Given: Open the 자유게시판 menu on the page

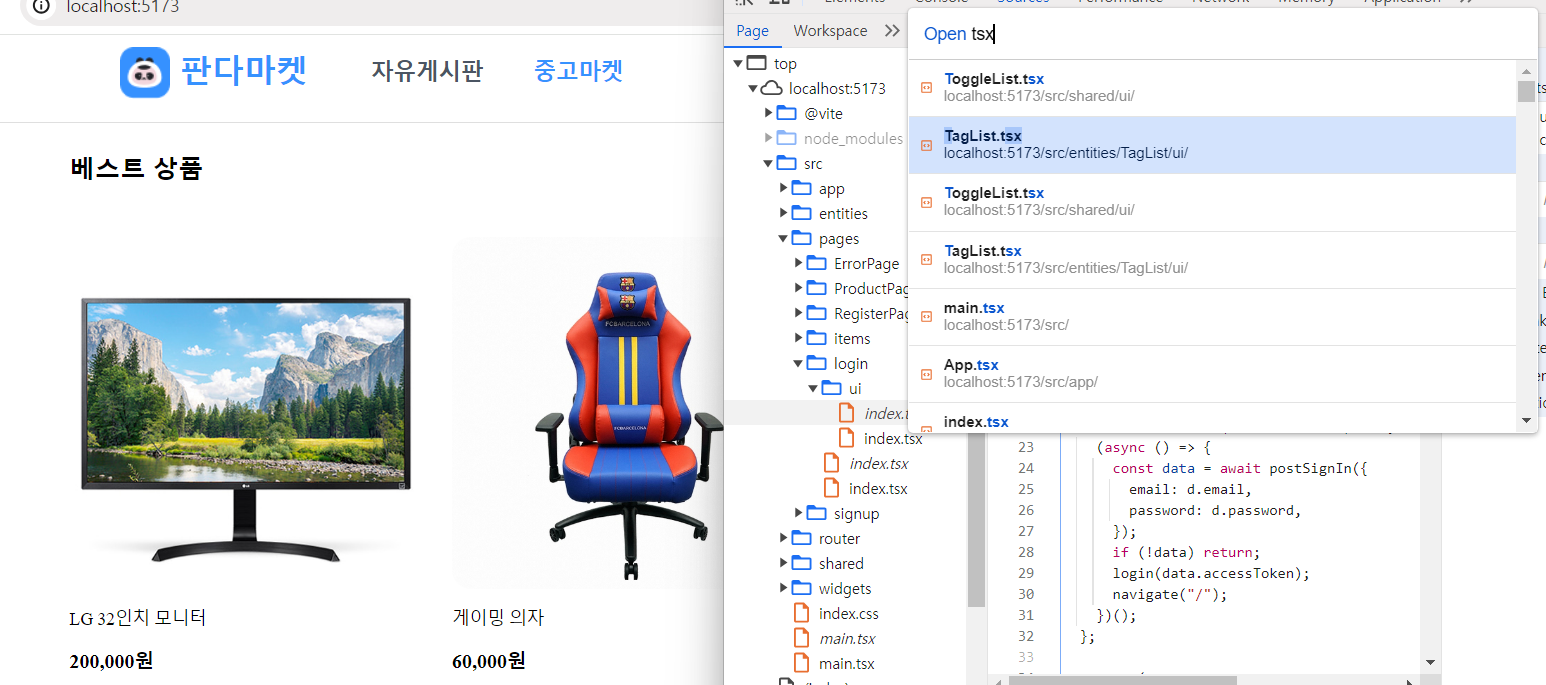Looking at the screenshot, I should click(x=427, y=71).
